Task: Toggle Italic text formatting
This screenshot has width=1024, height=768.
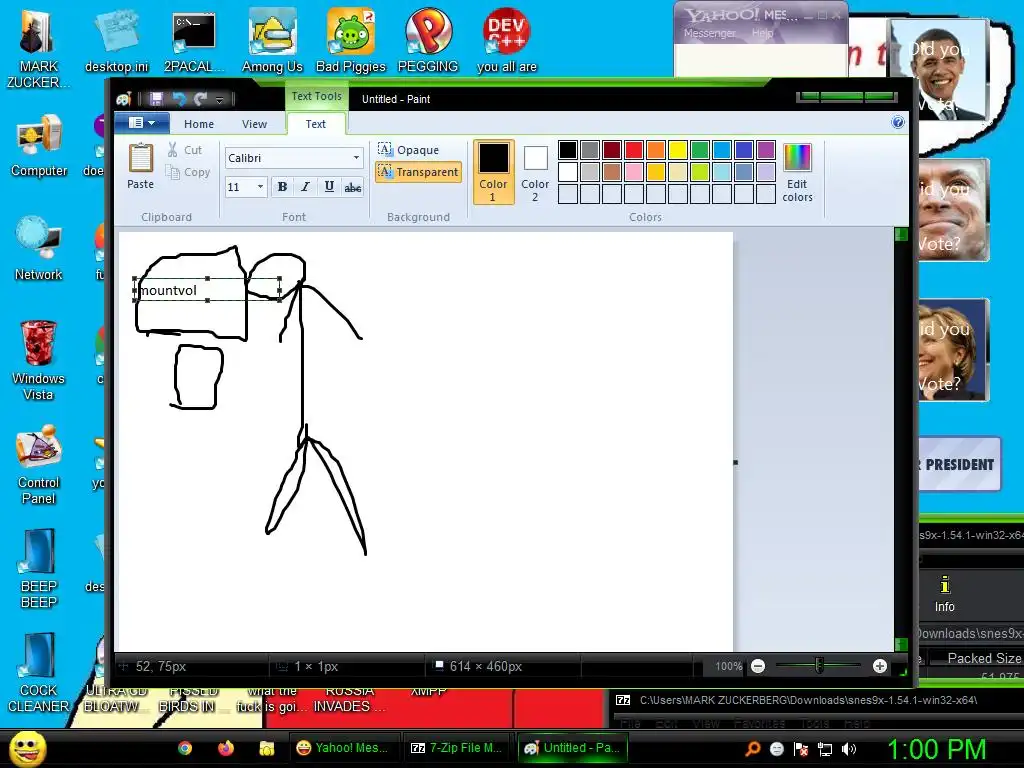Action: [x=305, y=187]
